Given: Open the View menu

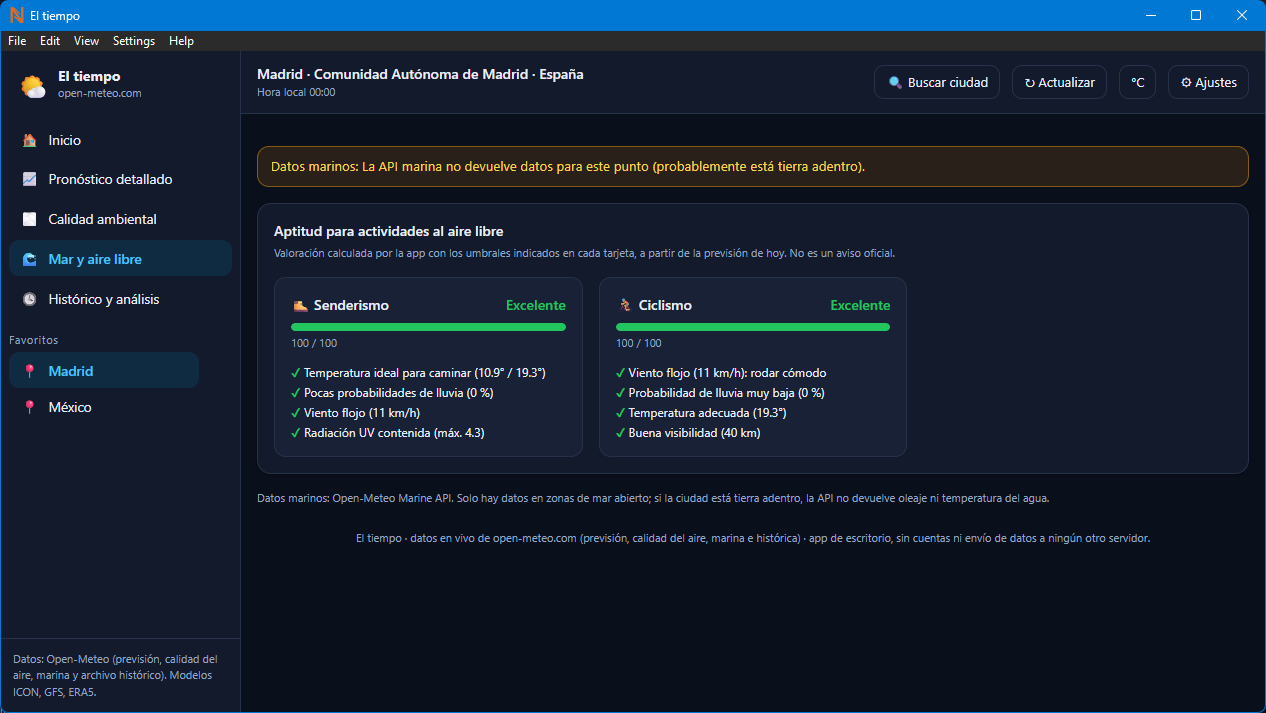Looking at the screenshot, I should [87, 41].
